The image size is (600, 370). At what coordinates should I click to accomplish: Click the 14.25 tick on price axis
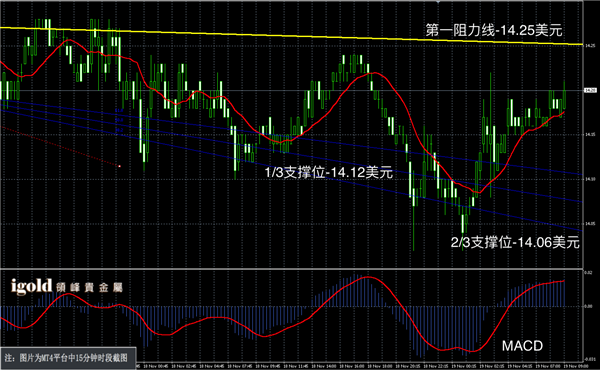(x=590, y=46)
